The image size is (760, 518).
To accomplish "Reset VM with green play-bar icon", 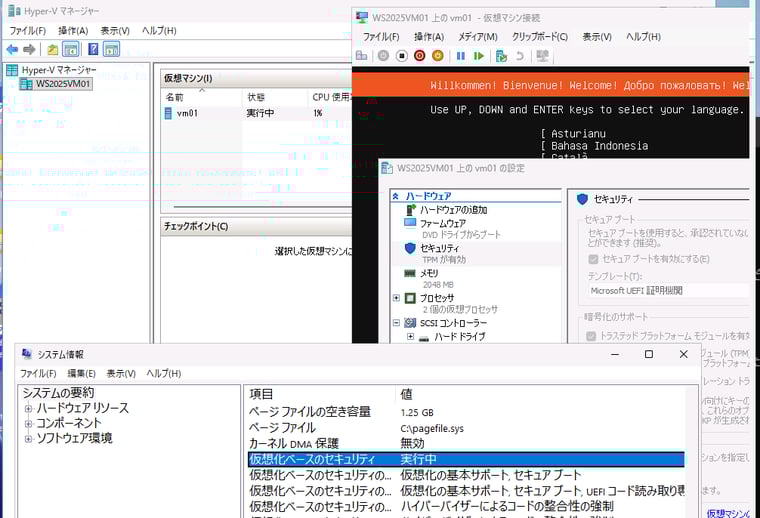I will [x=479, y=56].
